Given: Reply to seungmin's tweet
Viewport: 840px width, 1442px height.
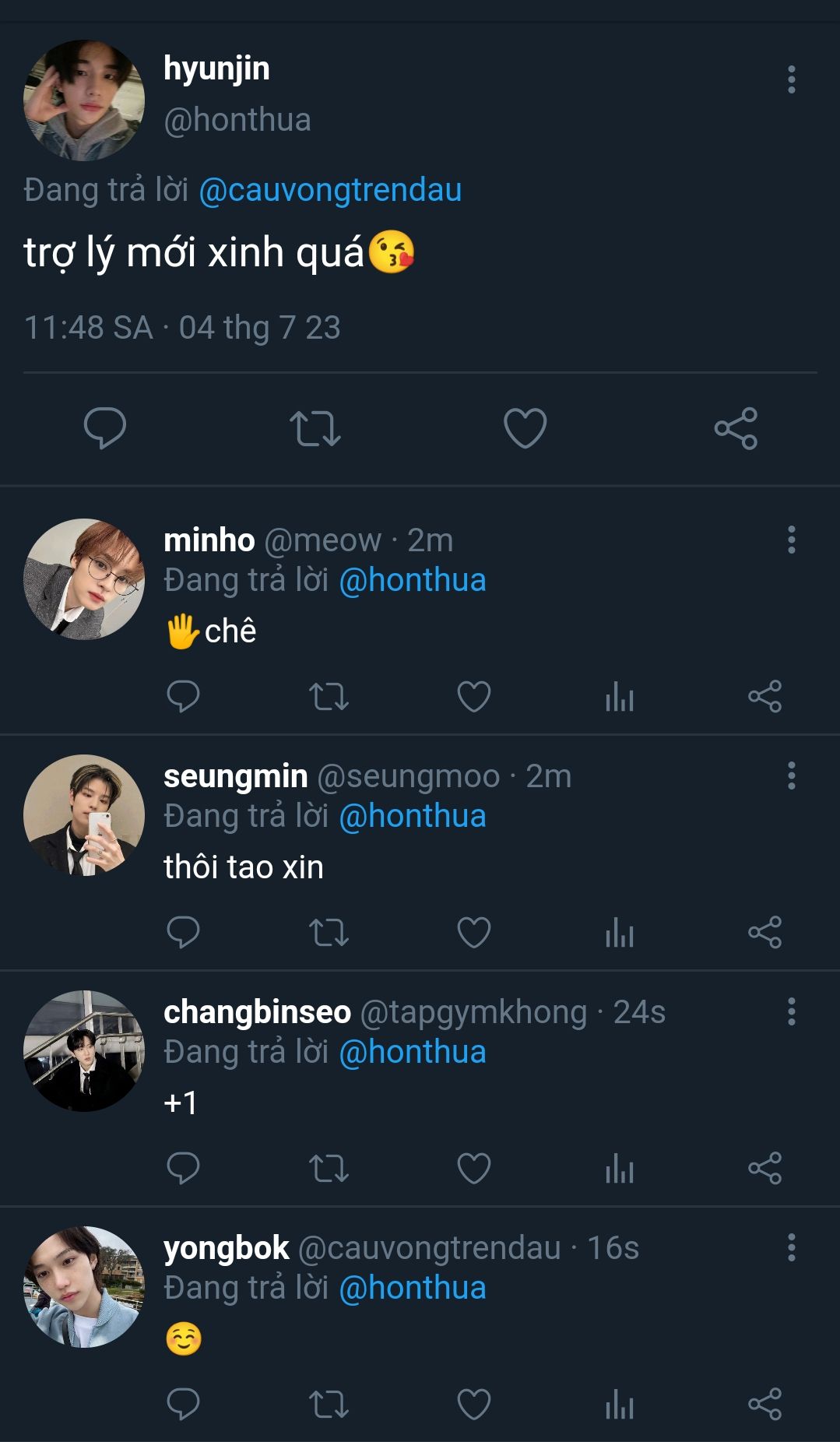Looking at the screenshot, I should (x=184, y=932).
